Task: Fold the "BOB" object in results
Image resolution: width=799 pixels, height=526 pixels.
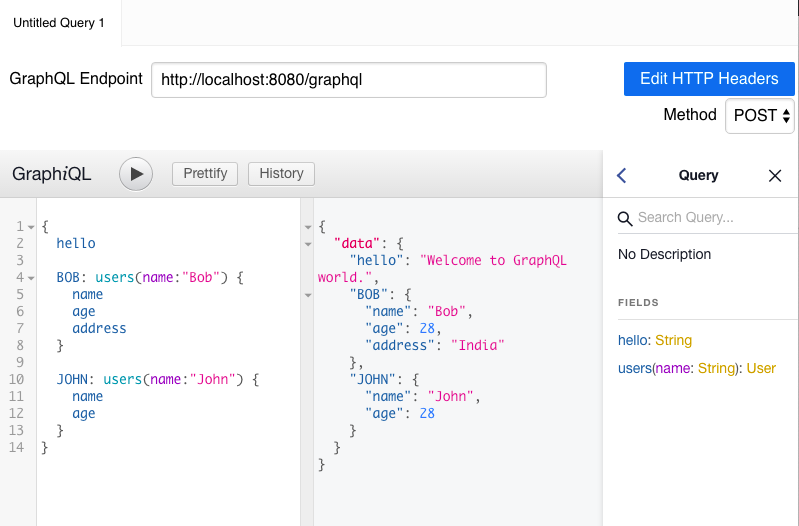Action: pos(308,295)
